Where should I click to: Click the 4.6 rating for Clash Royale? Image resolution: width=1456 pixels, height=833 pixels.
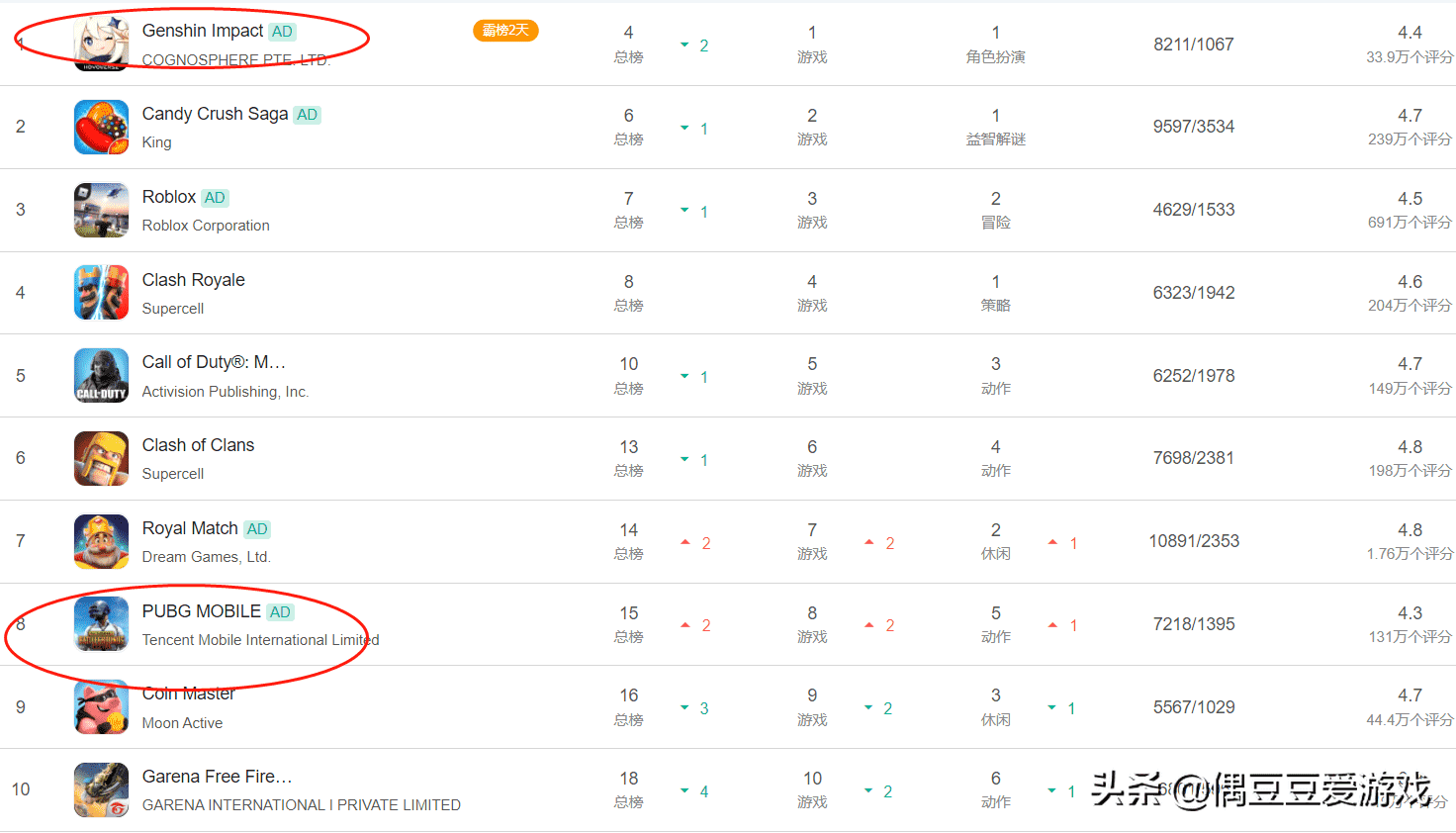point(1410,282)
